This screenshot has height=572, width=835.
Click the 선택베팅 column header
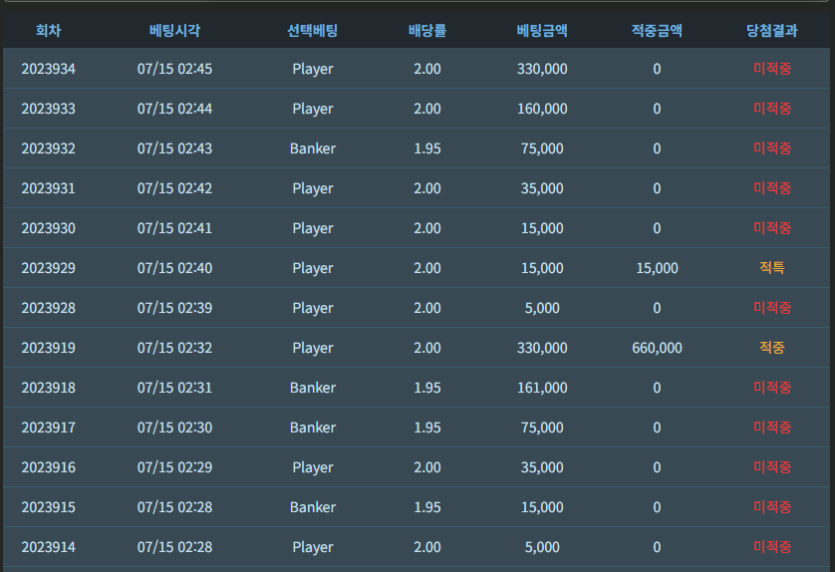[313, 30]
